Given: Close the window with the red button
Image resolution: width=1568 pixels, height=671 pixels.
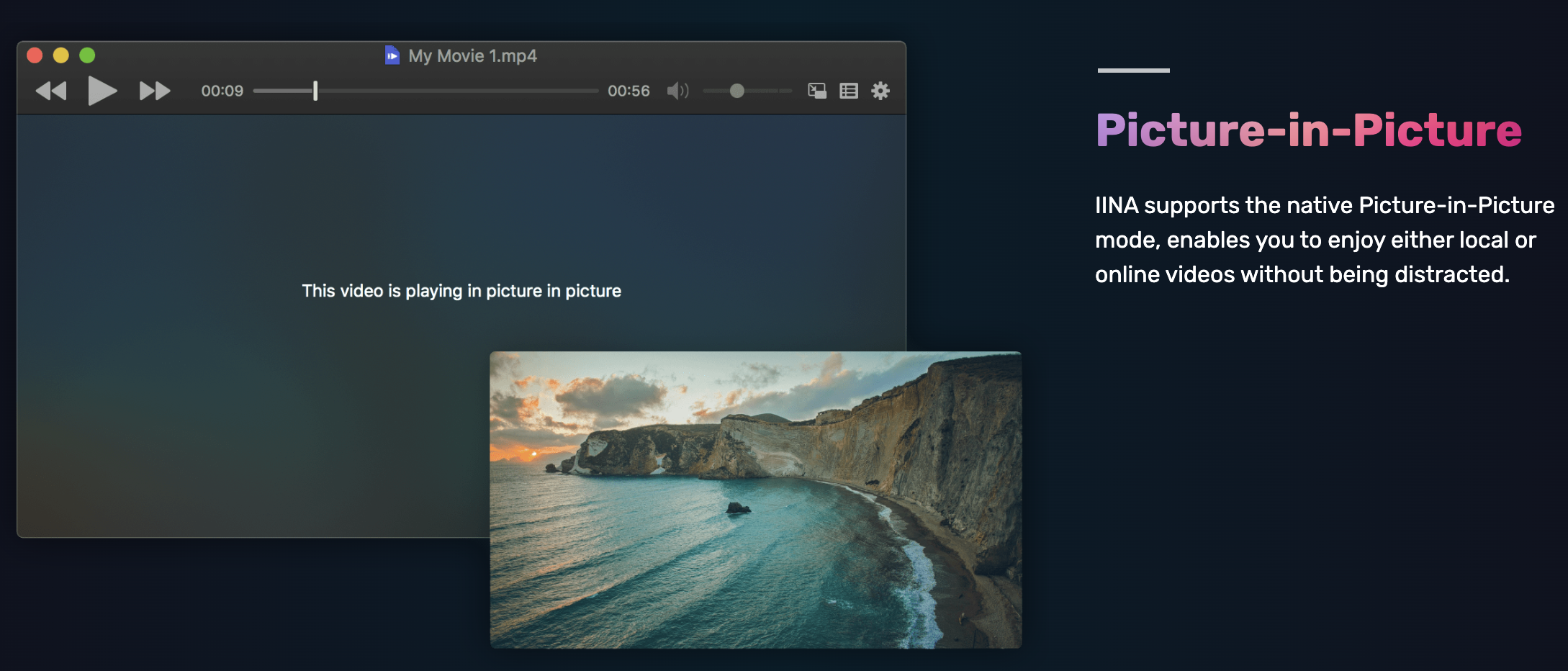Looking at the screenshot, I should [x=35, y=55].
